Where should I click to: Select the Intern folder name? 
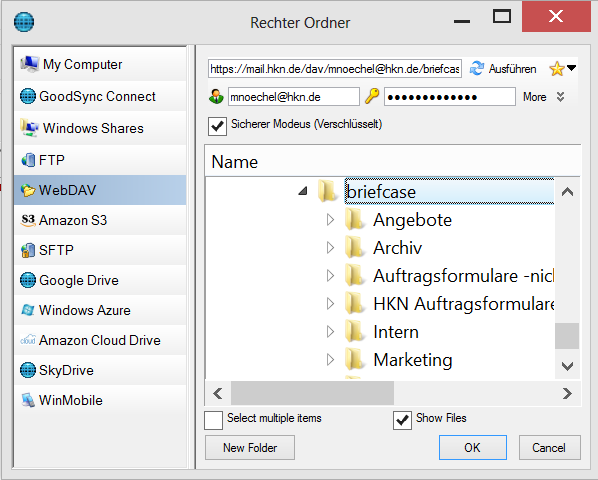(x=396, y=332)
